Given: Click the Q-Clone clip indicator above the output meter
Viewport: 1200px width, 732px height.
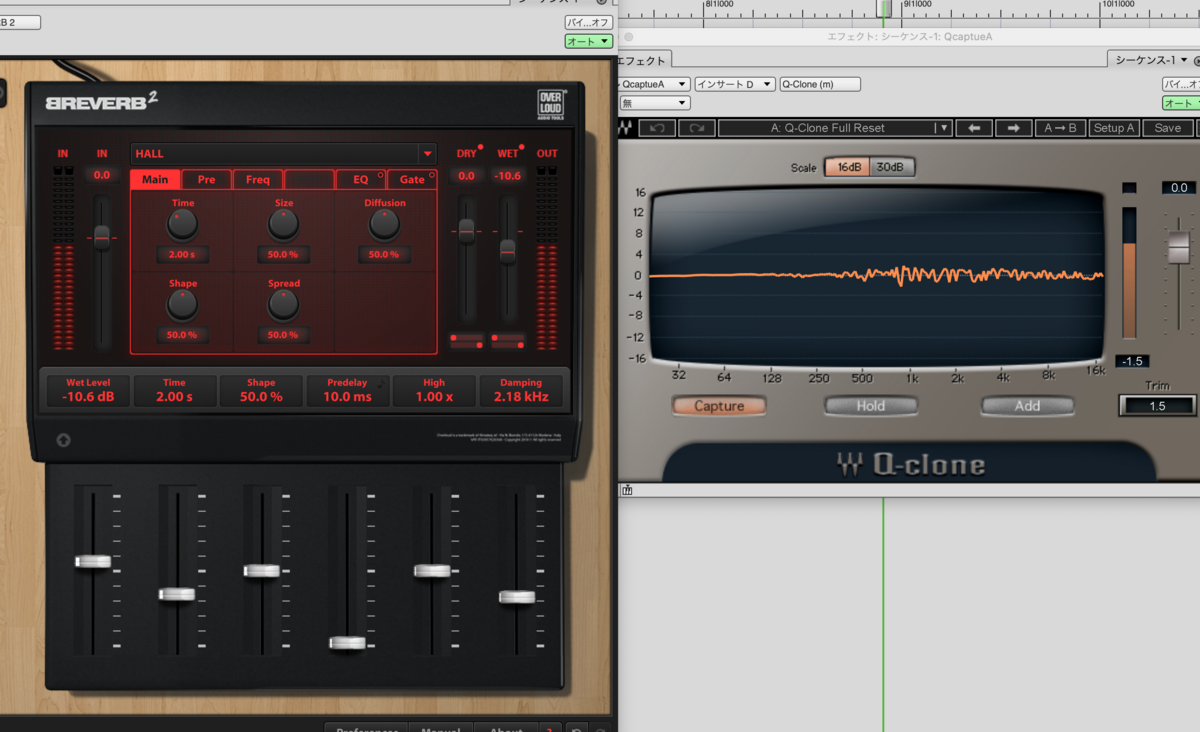Looking at the screenshot, I should (x=1129, y=187).
